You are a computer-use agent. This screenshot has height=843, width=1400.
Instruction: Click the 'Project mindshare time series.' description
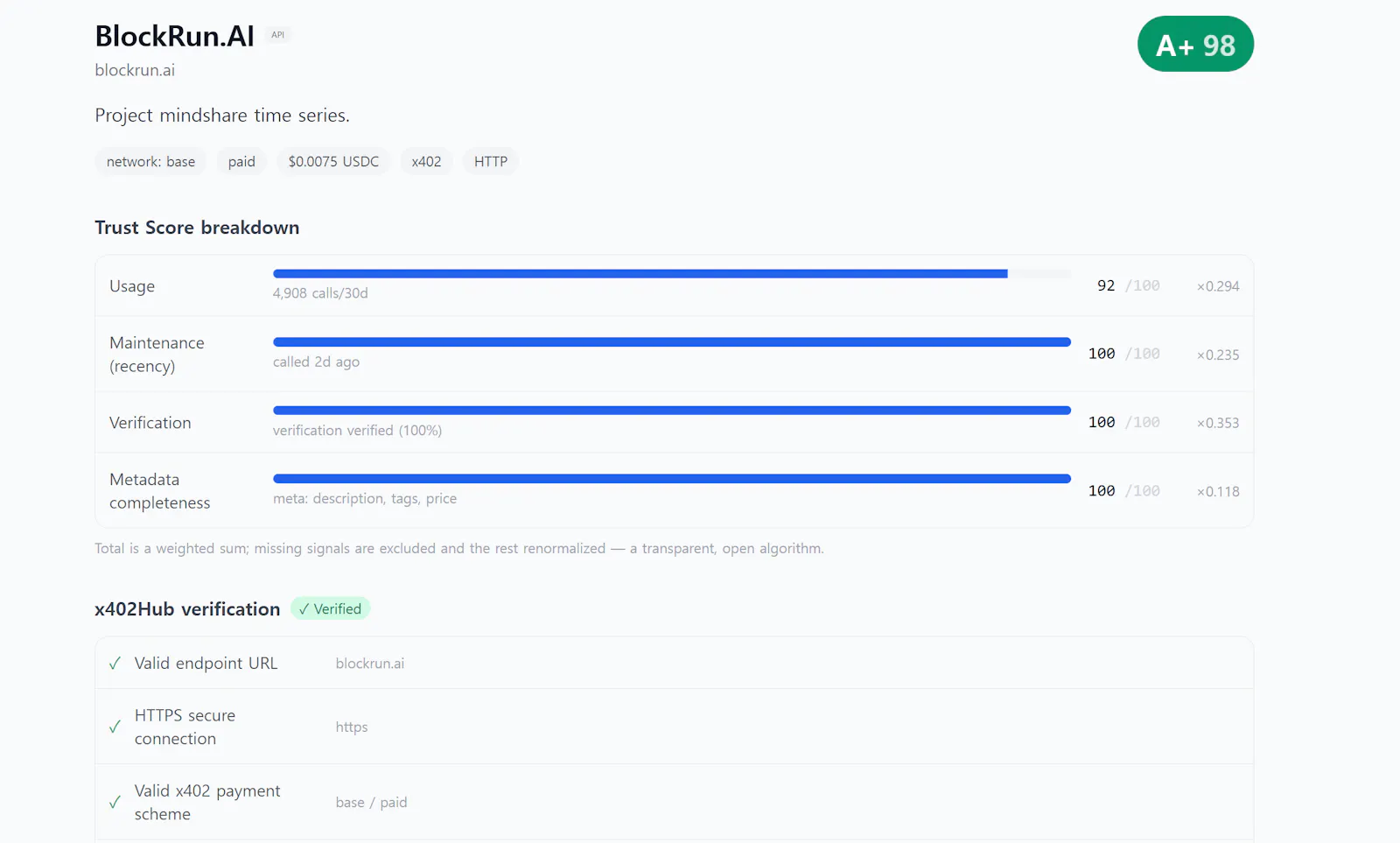[222, 116]
